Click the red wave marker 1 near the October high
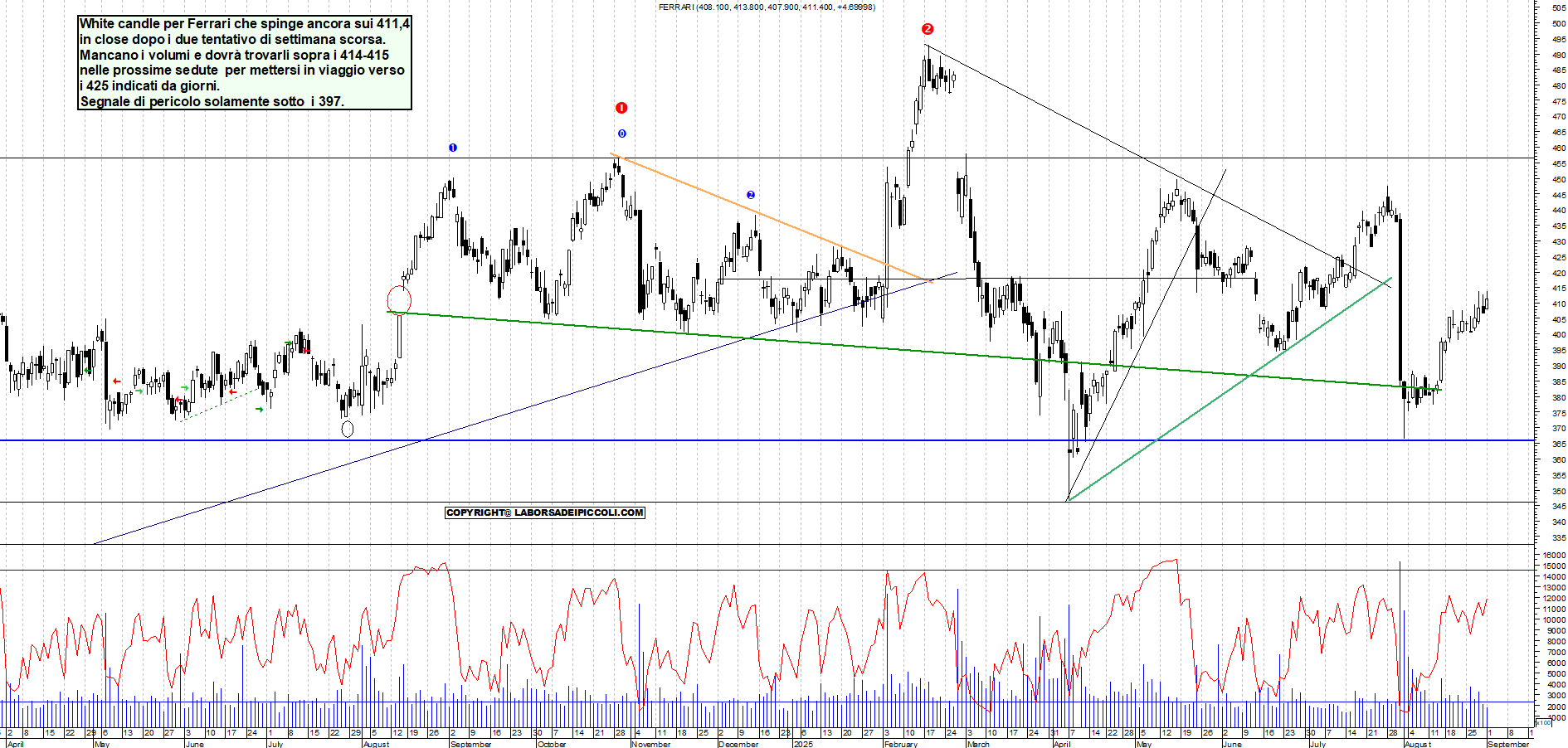Screen dimensions: 1568x748 coord(621,108)
